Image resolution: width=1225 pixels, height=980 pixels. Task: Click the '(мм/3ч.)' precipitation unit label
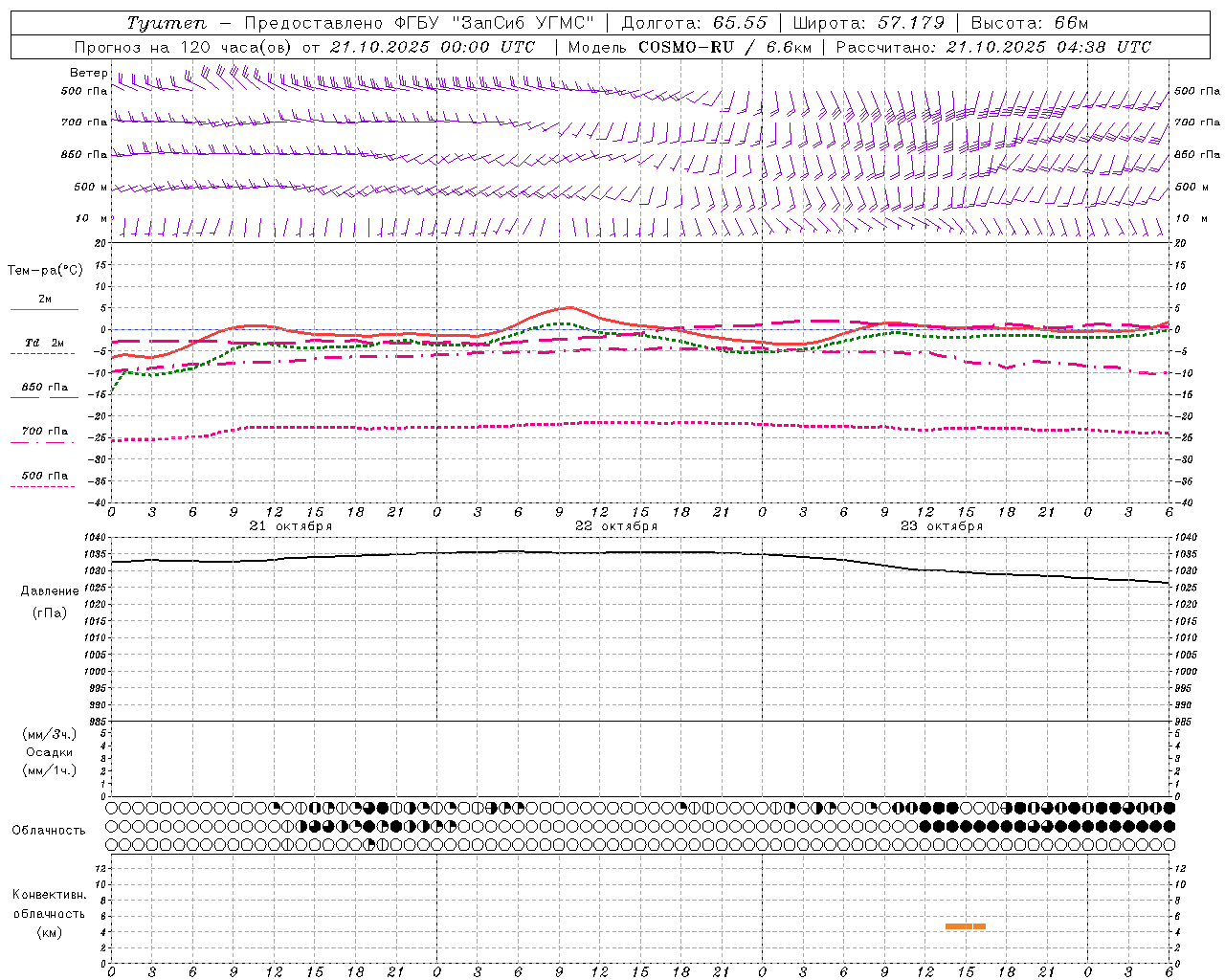[50, 734]
